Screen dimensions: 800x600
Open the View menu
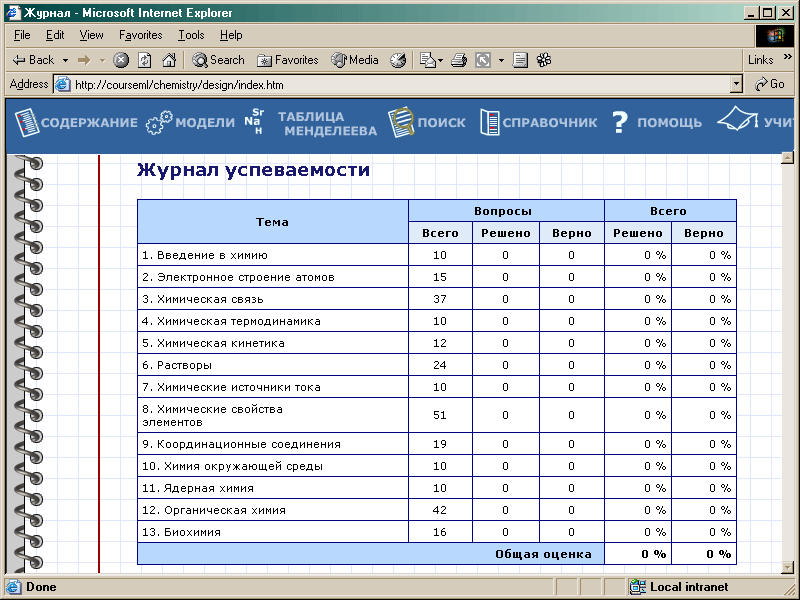tap(91, 35)
